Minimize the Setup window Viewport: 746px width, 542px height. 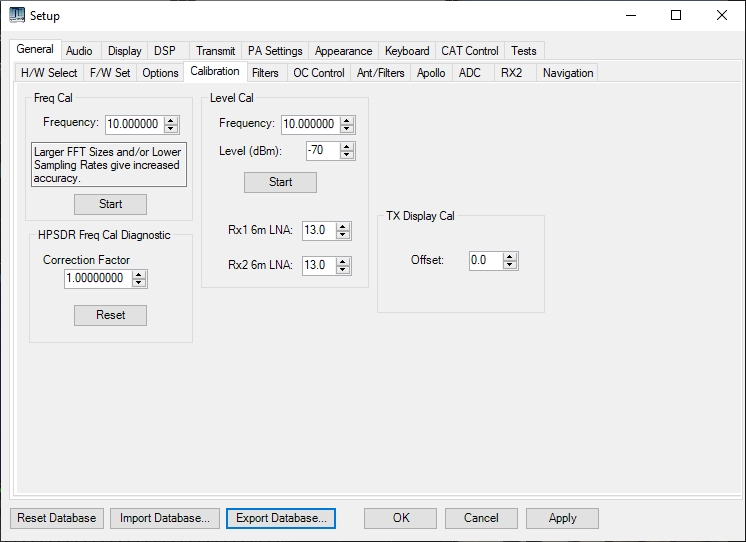631,15
